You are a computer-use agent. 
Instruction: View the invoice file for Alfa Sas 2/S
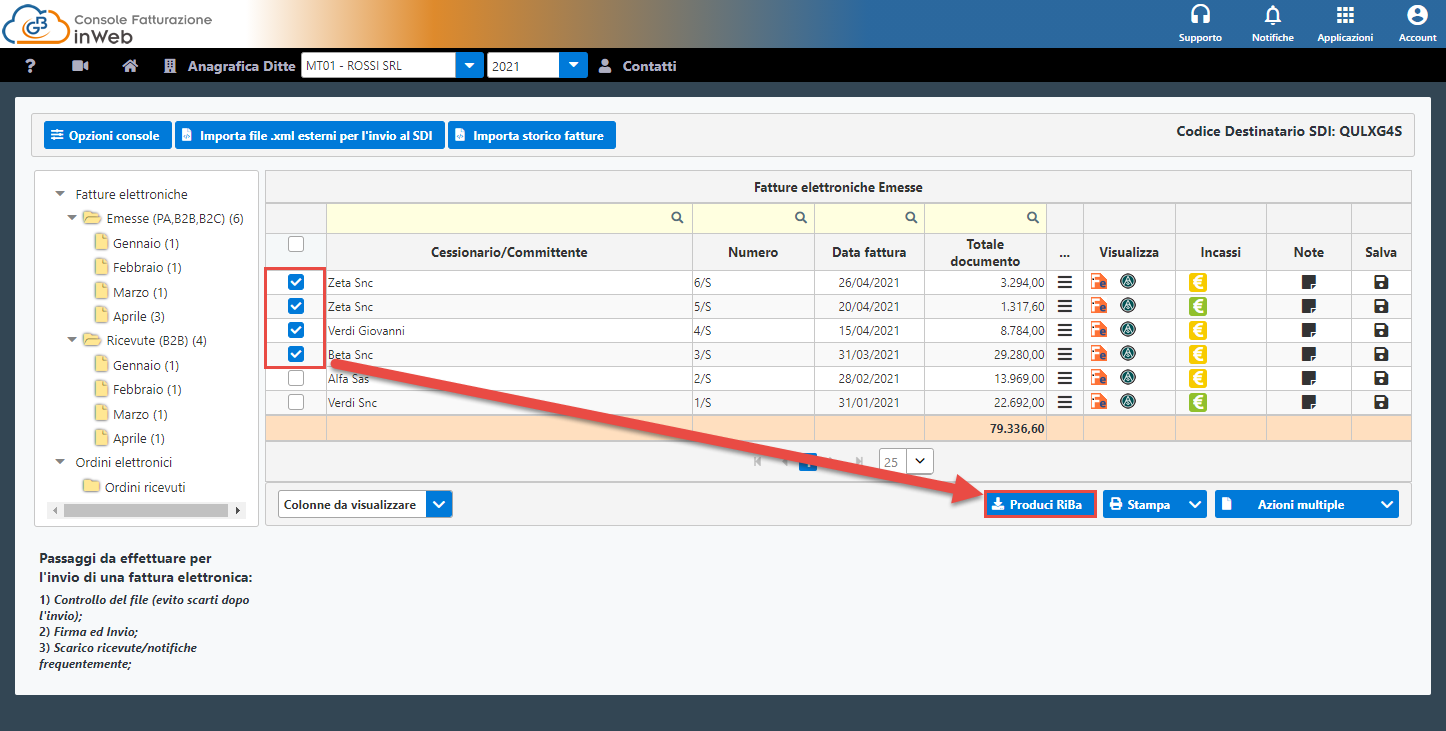pyautogui.click(x=1100, y=378)
